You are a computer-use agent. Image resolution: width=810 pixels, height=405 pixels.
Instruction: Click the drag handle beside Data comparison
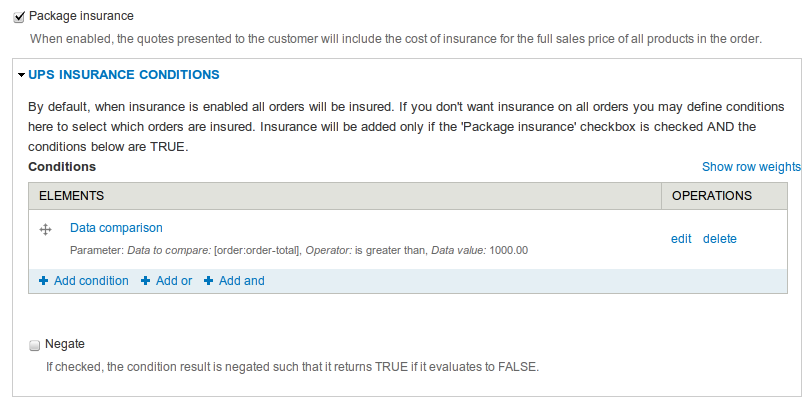coord(45,229)
